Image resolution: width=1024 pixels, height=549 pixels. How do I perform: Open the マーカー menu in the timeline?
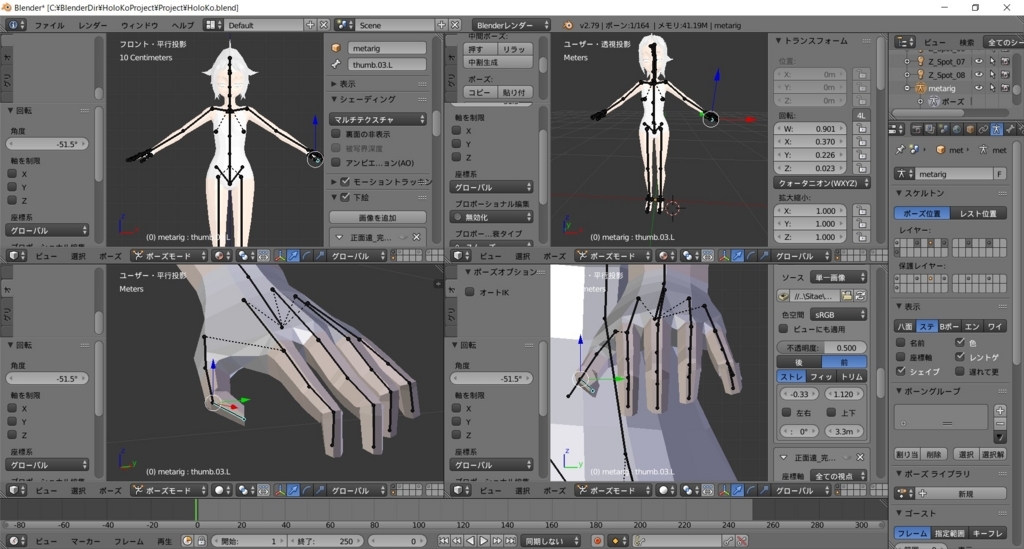pos(86,541)
